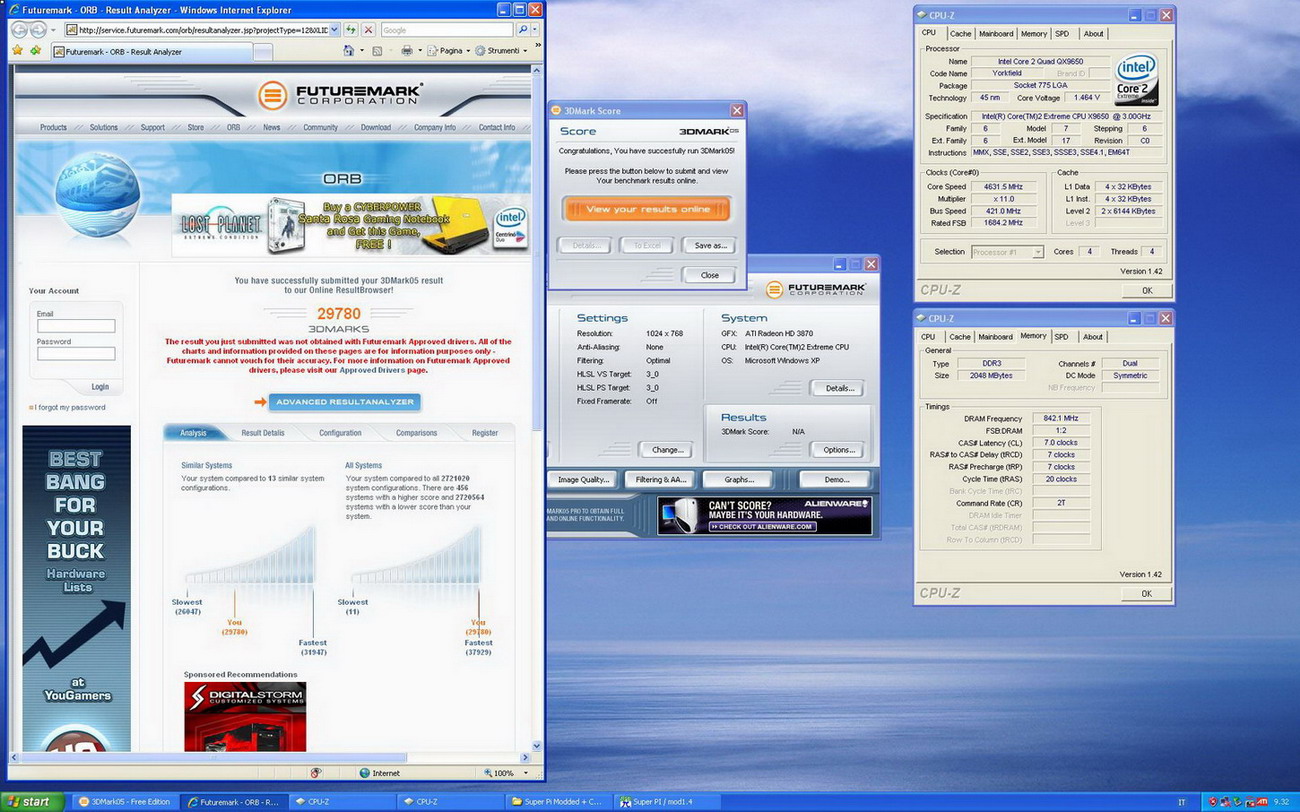Click the Options... button under Results
Image resolution: width=1300 pixels, height=812 pixels.
pos(838,450)
